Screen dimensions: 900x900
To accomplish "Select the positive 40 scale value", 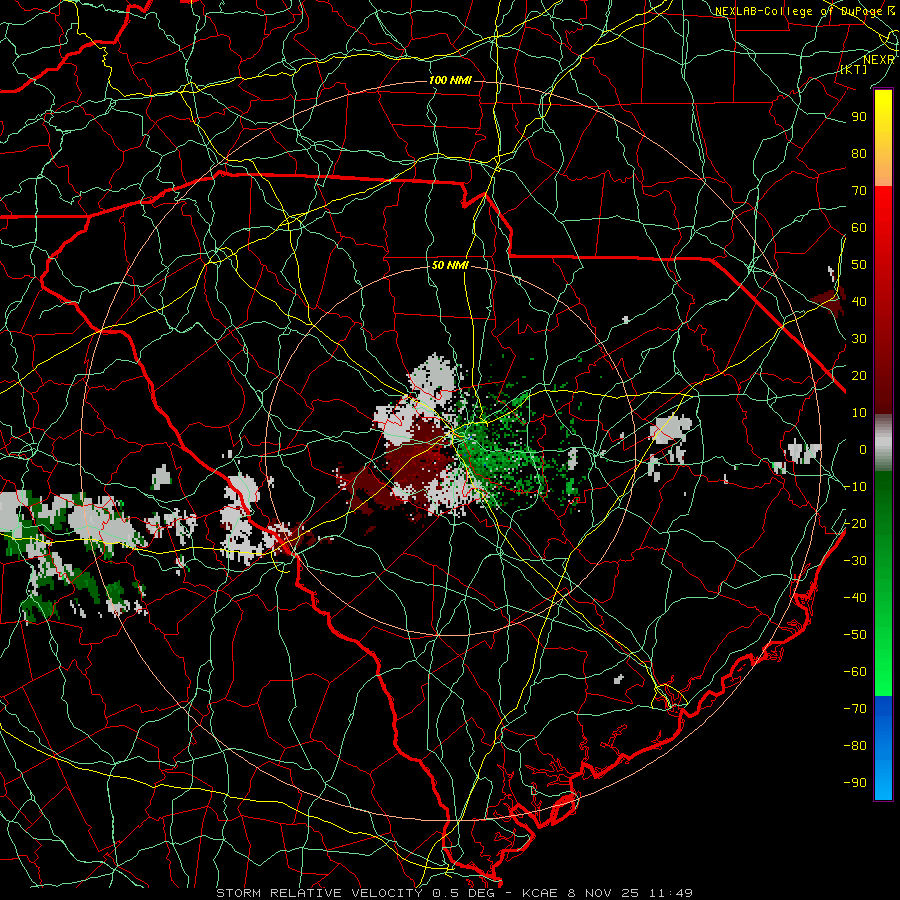I will point(859,301).
